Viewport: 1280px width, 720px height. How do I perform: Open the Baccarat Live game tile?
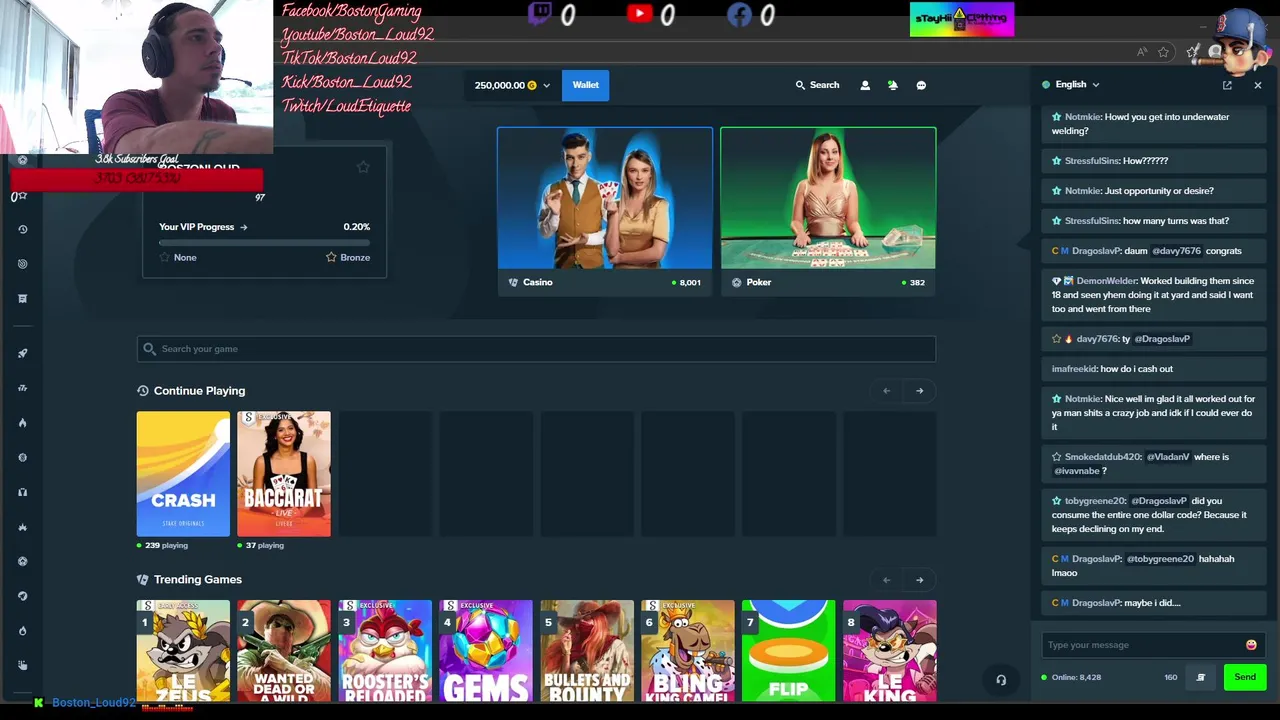point(284,474)
